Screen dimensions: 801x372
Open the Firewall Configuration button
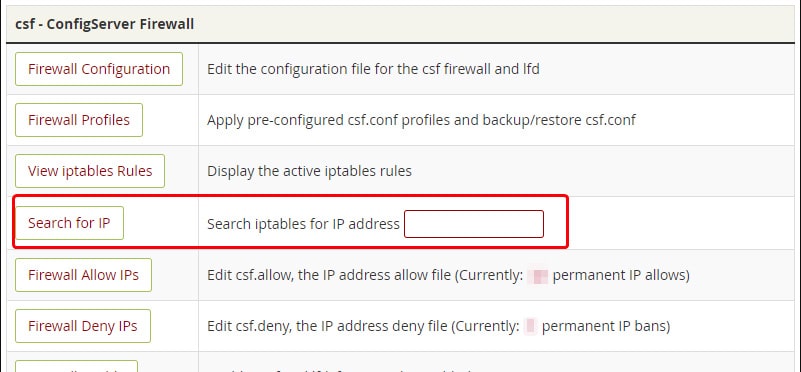click(99, 69)
